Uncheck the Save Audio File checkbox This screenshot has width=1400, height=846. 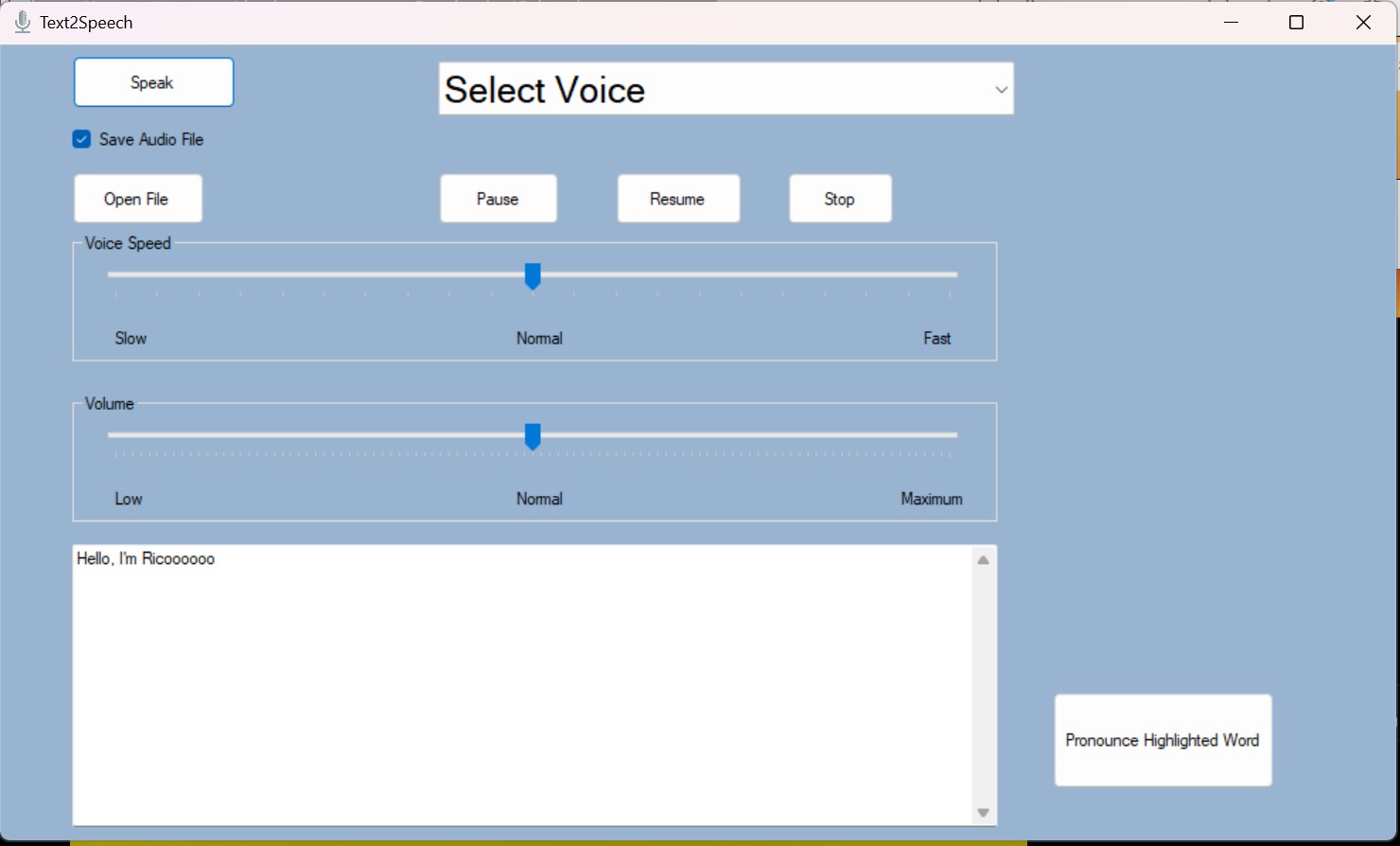click(82, 139)
